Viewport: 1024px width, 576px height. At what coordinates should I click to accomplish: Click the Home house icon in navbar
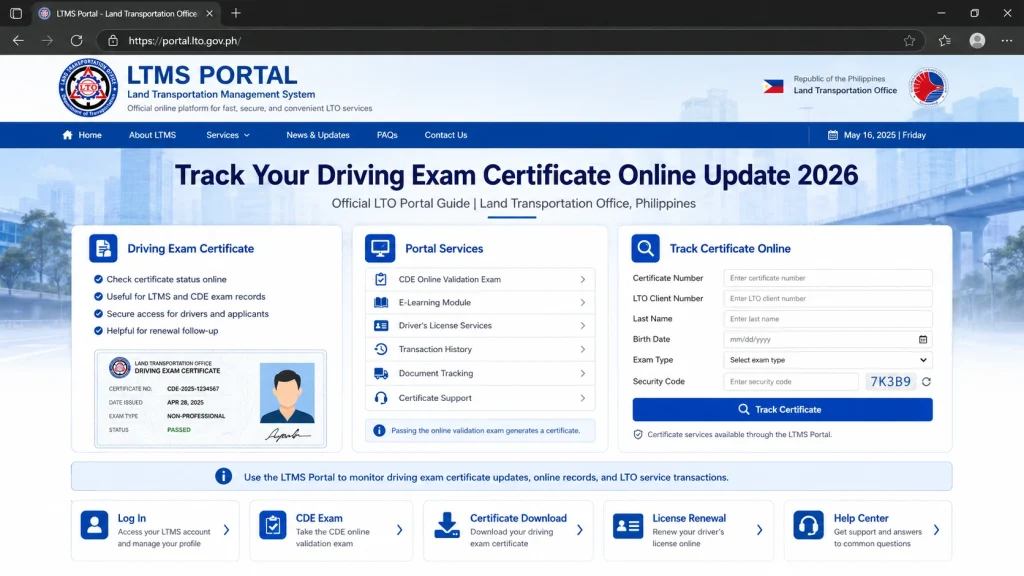(x=67, y=135)
